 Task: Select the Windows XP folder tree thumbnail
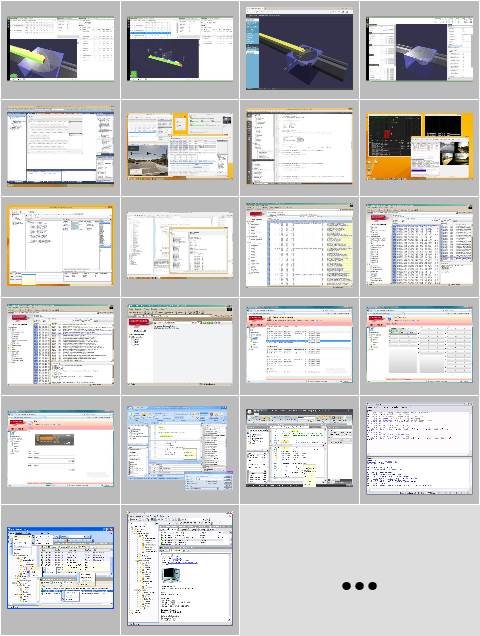point(60,568)
